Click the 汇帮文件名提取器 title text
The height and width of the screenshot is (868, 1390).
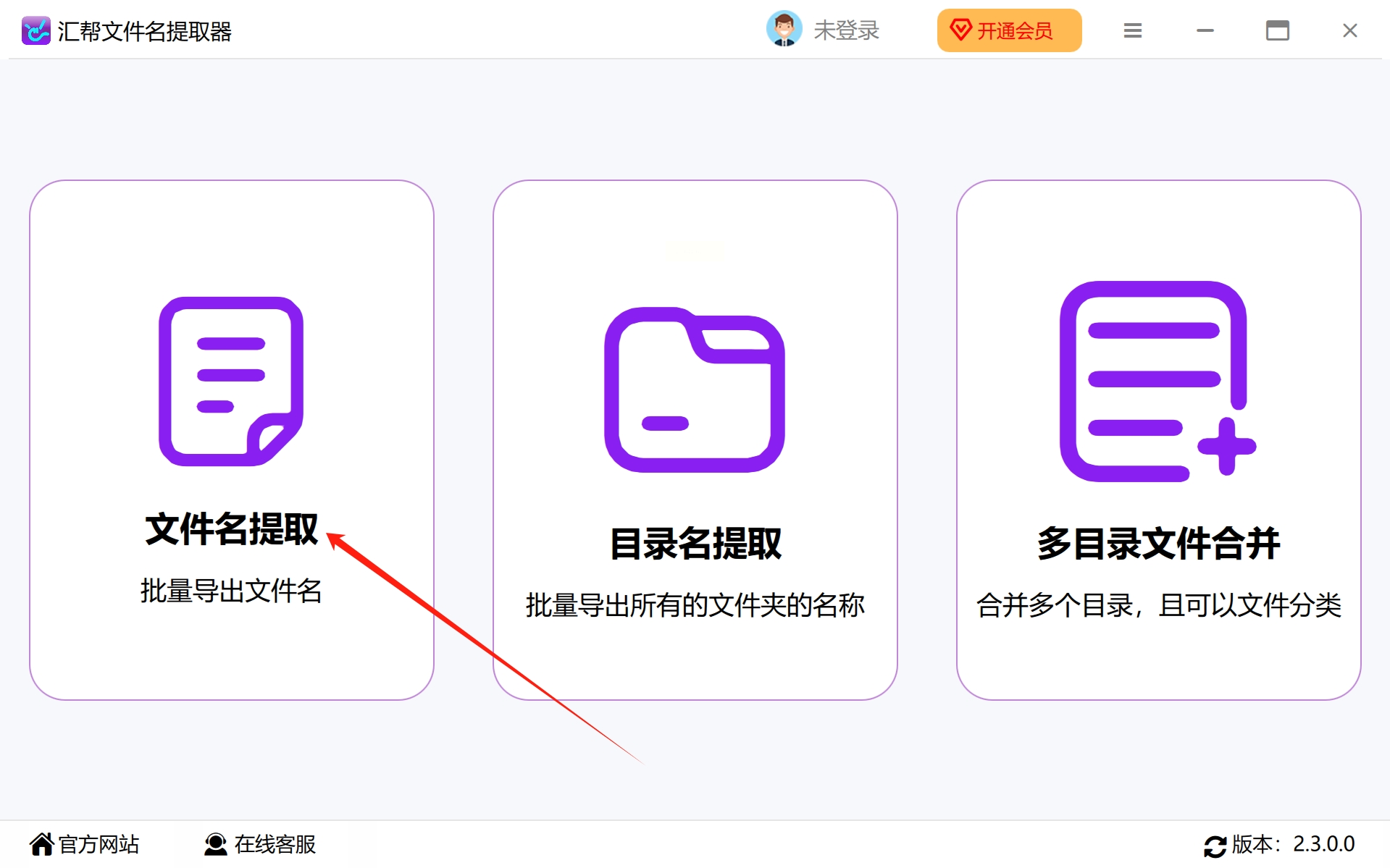[145, 31]
